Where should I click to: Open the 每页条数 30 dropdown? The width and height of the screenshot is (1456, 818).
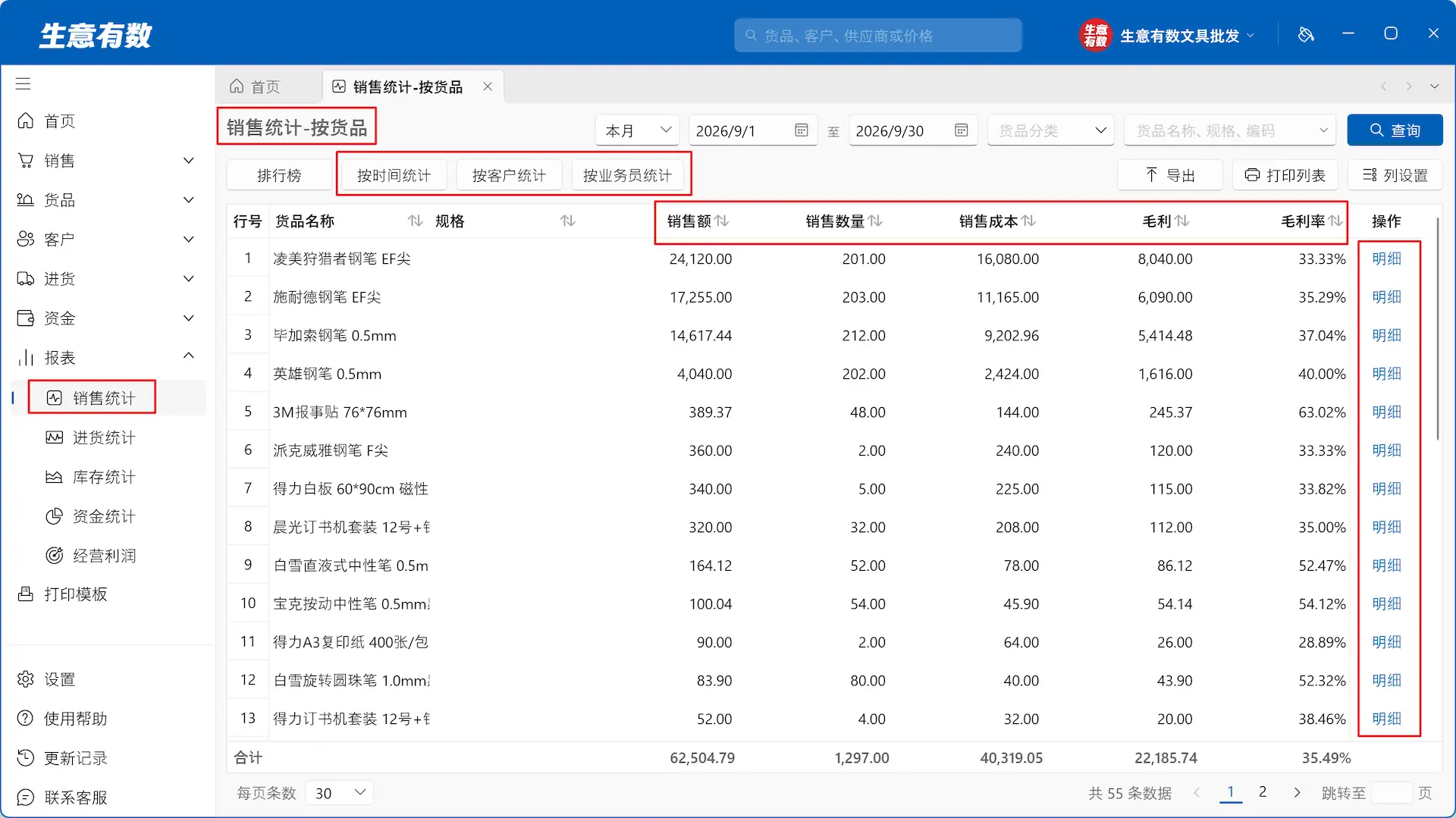click(340, 793)
